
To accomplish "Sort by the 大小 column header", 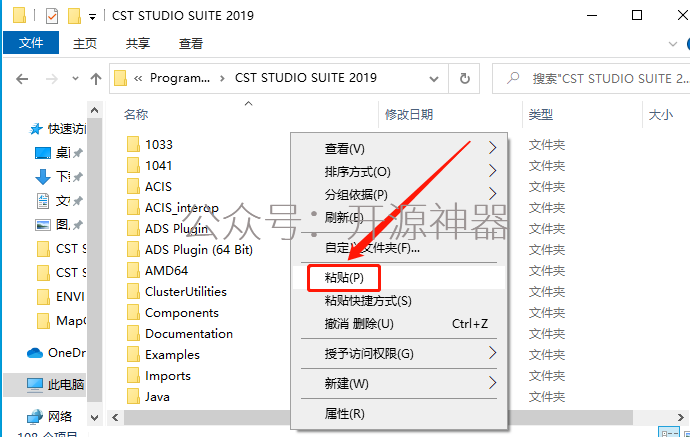I will [x=661, y=114].
